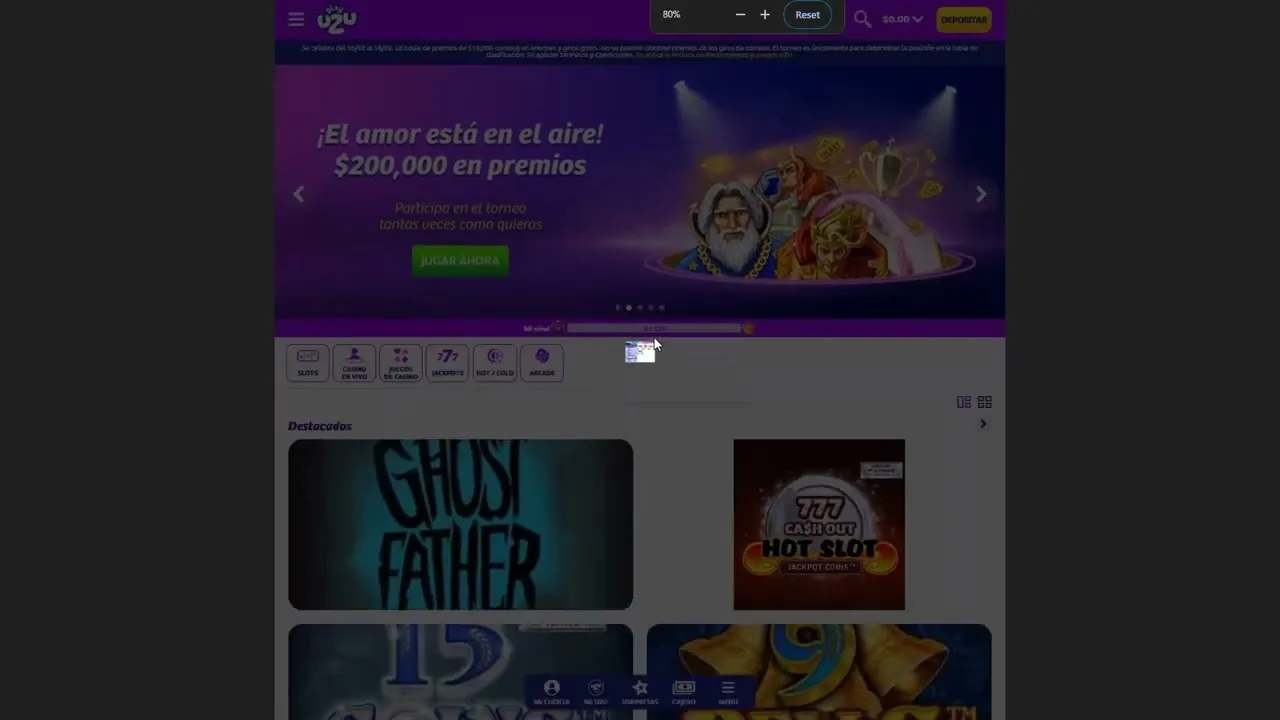Expand the Destacados section with its arrow
Viewport: 1280px width, 720px height.
click(983, 424)
